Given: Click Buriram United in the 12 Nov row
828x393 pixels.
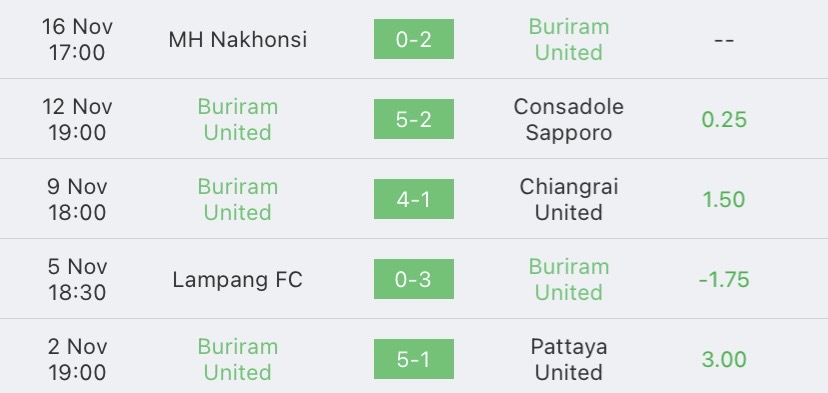Looking at the screenshot, I should [x=238, y=119].
